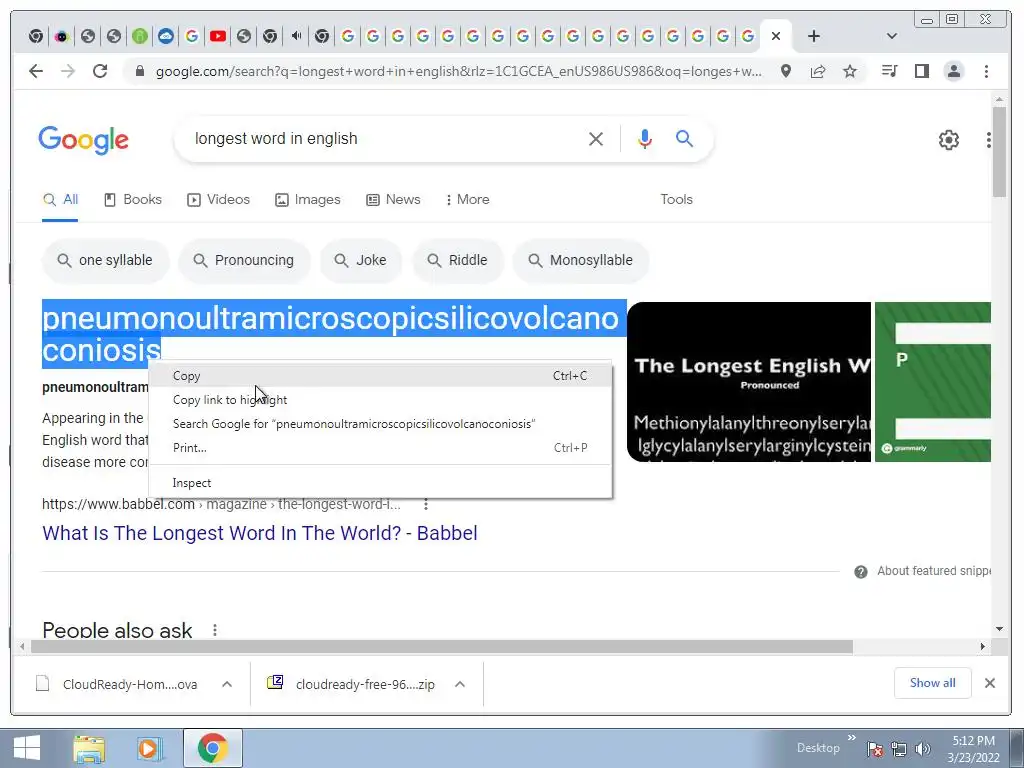Open the Books search tab
Screen dimensions: 1024x768
pos(133,199)
